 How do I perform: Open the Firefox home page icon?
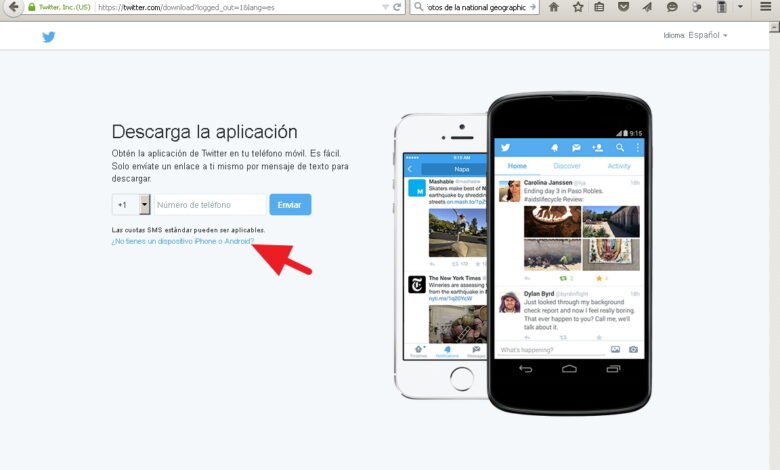click(x=553, y=7)
